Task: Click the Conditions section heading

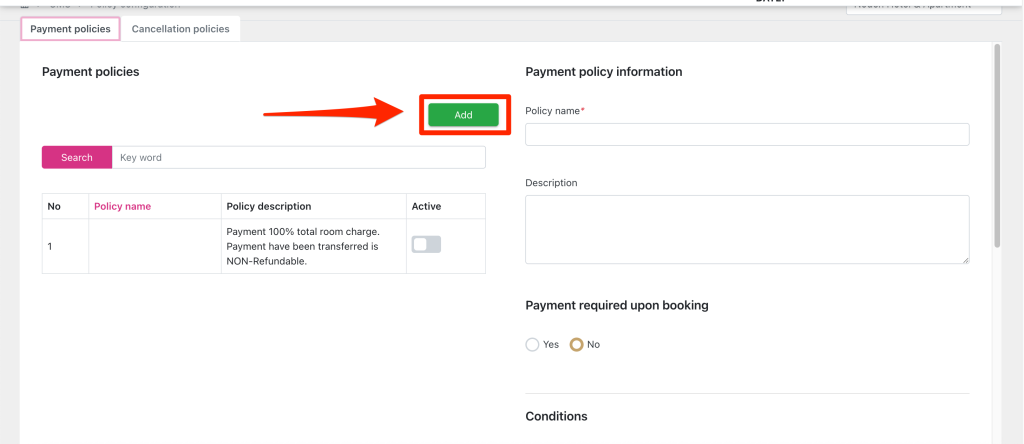Action: [x=556, y=416]
